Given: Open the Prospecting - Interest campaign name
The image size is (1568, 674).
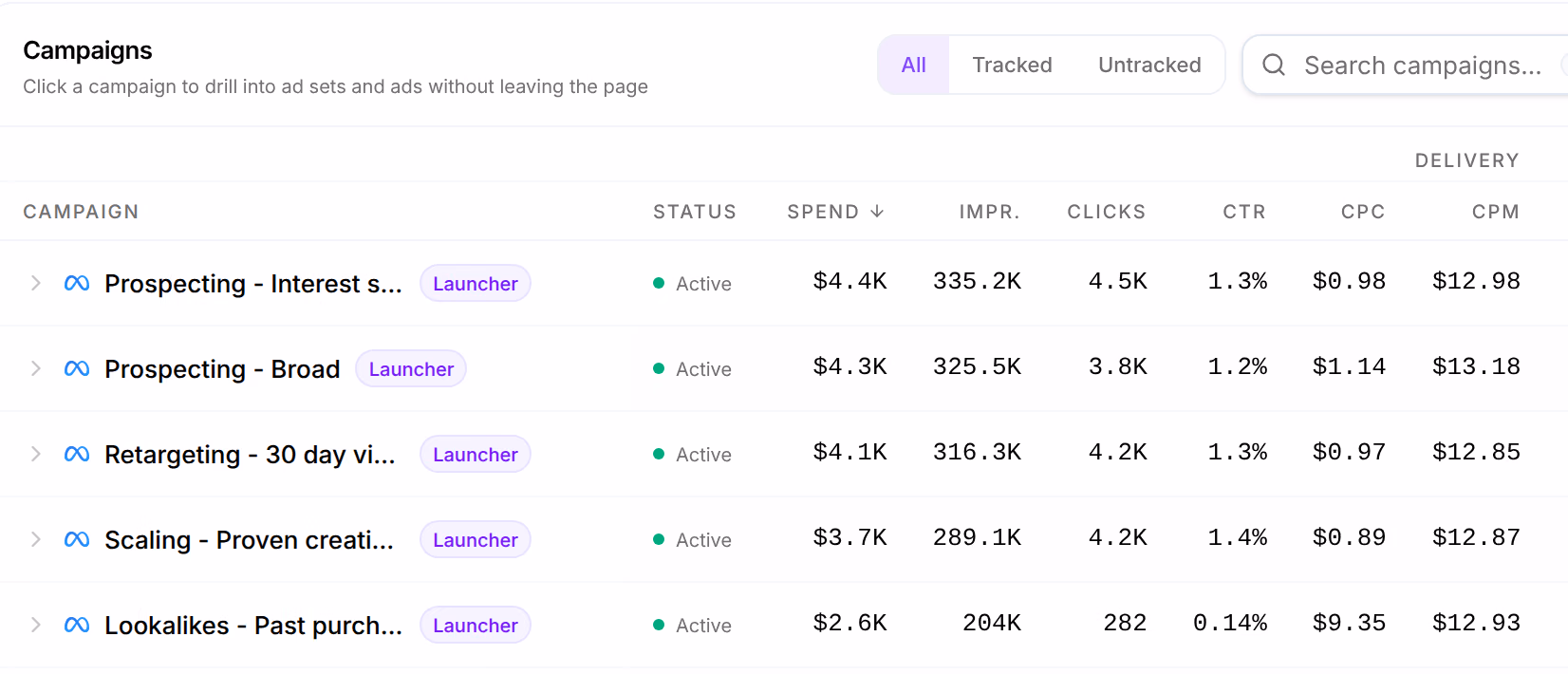Looking at the screenshot, I should tap(253, 283).
